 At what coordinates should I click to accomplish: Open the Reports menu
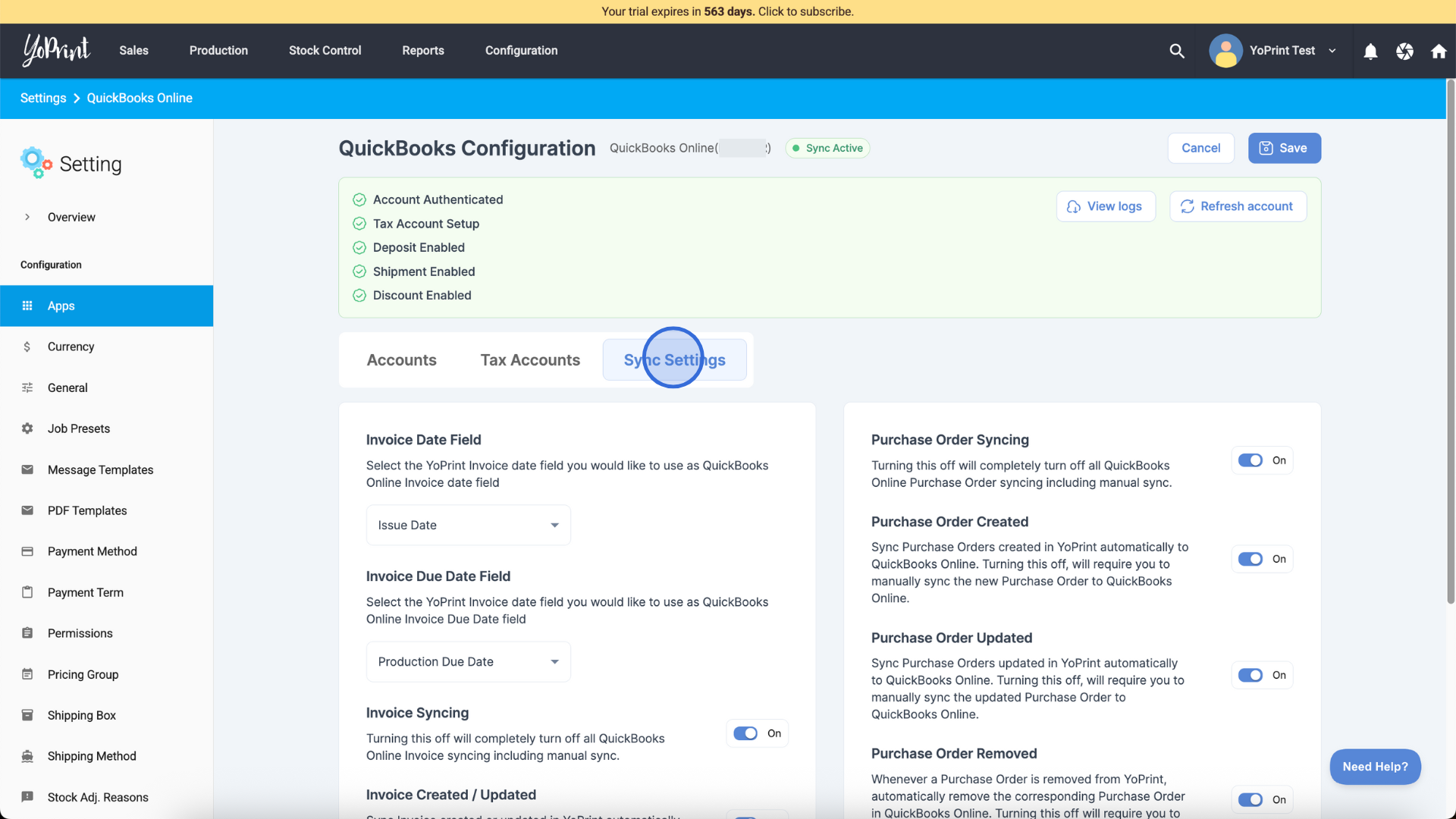click(x=423, y=51)
